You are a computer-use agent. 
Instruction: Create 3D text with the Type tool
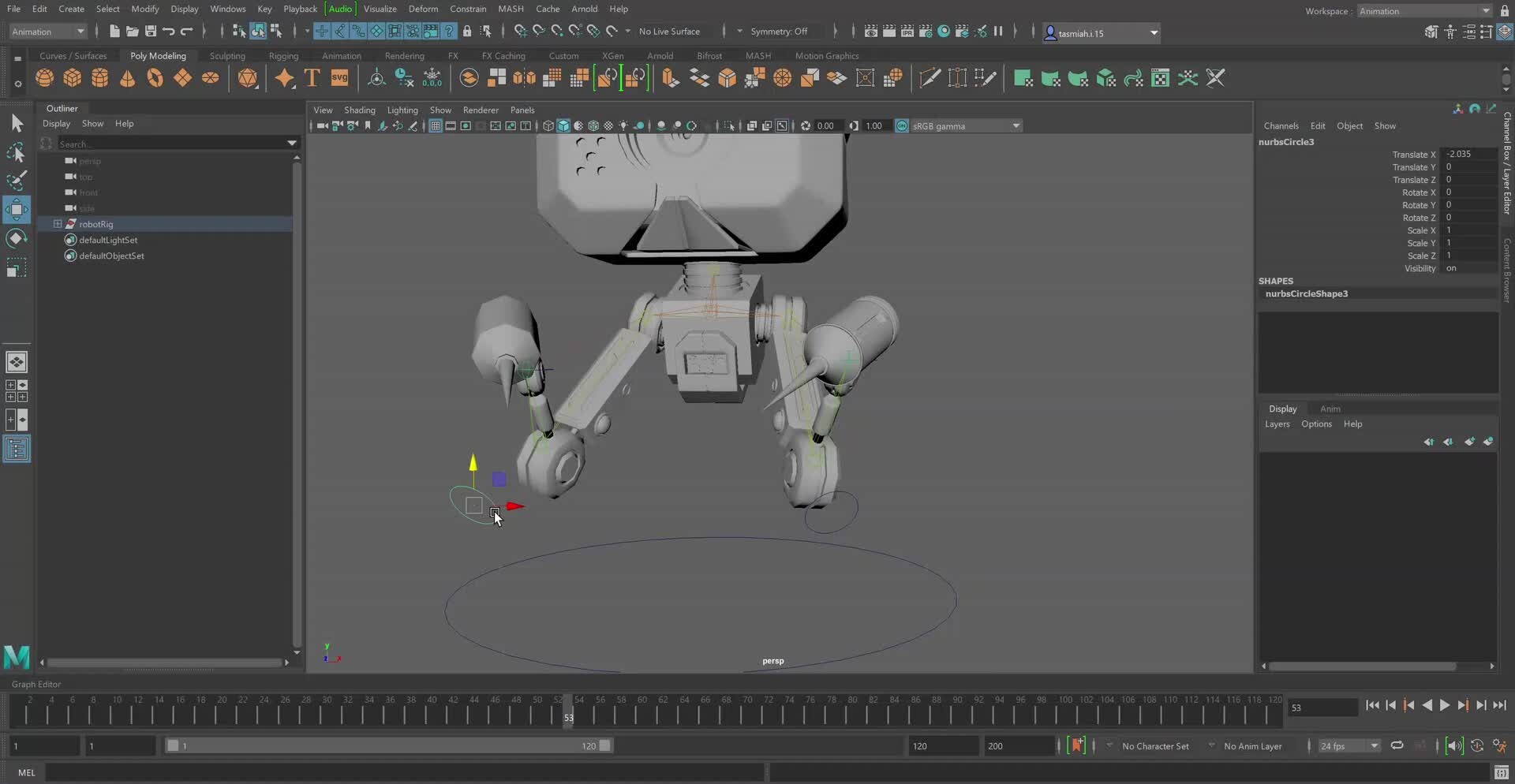[311, 77]
